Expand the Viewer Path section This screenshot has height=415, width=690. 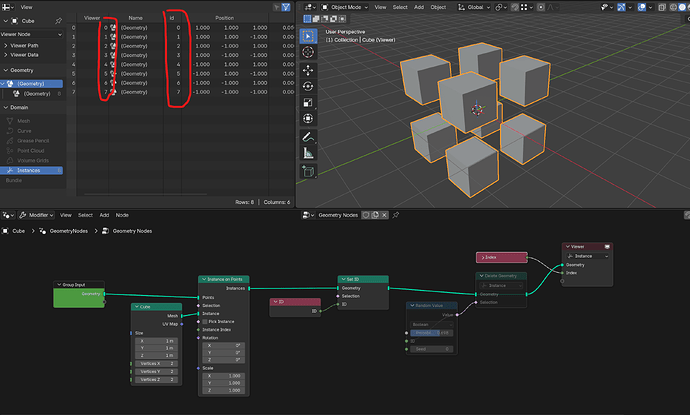[21, 45]
